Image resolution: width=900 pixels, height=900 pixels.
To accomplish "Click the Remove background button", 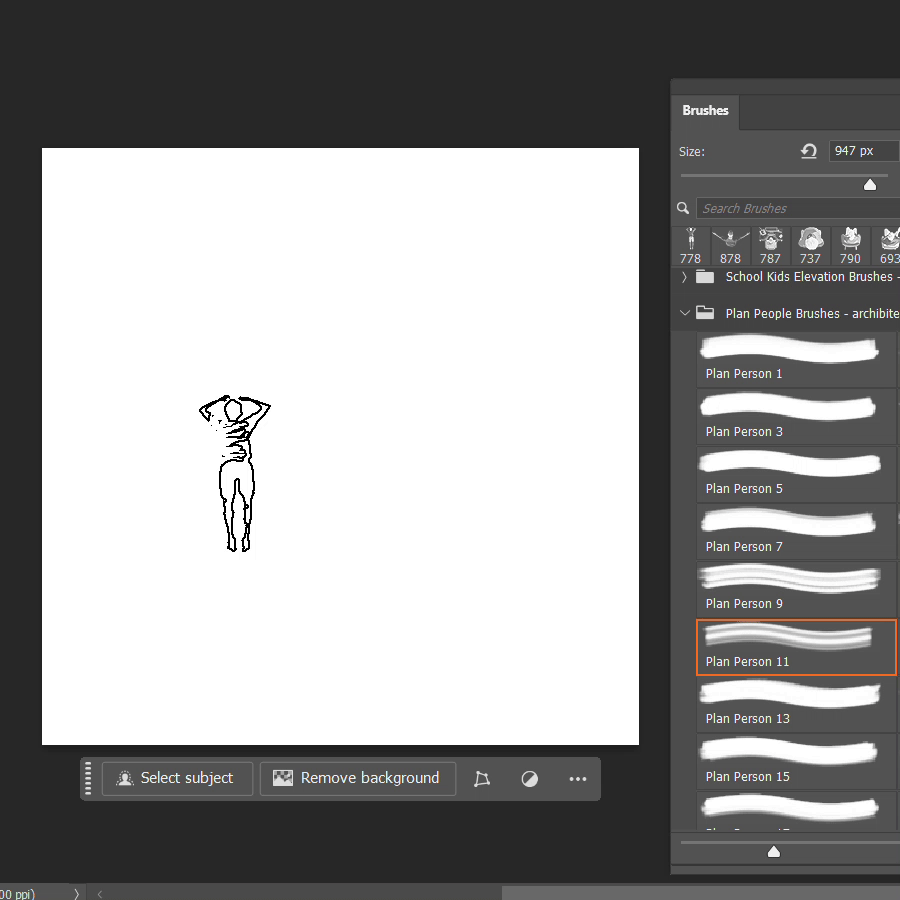I will tap(357, 778).
